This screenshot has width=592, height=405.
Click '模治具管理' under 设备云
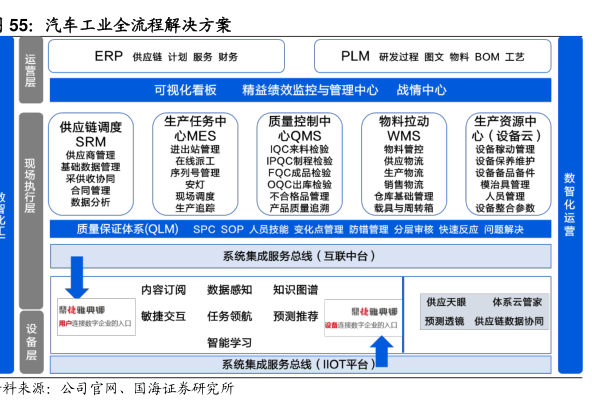pos(505,184)
